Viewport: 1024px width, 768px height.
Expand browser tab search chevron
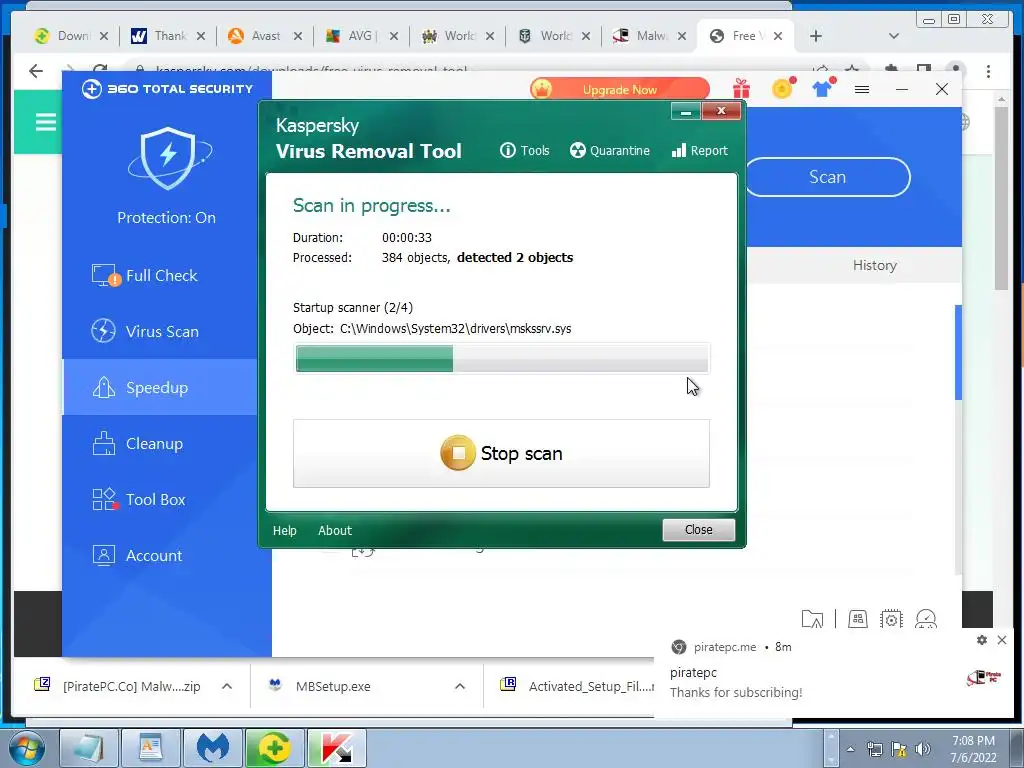click(894, 36)
